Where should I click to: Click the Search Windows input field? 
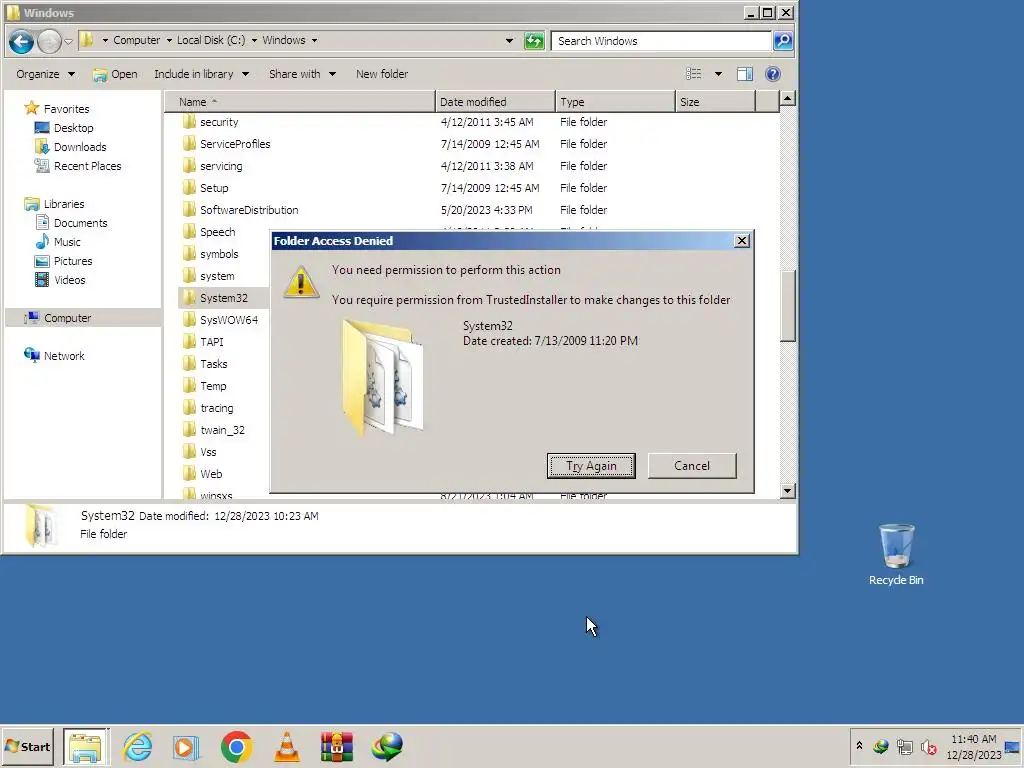coord(661,41)
